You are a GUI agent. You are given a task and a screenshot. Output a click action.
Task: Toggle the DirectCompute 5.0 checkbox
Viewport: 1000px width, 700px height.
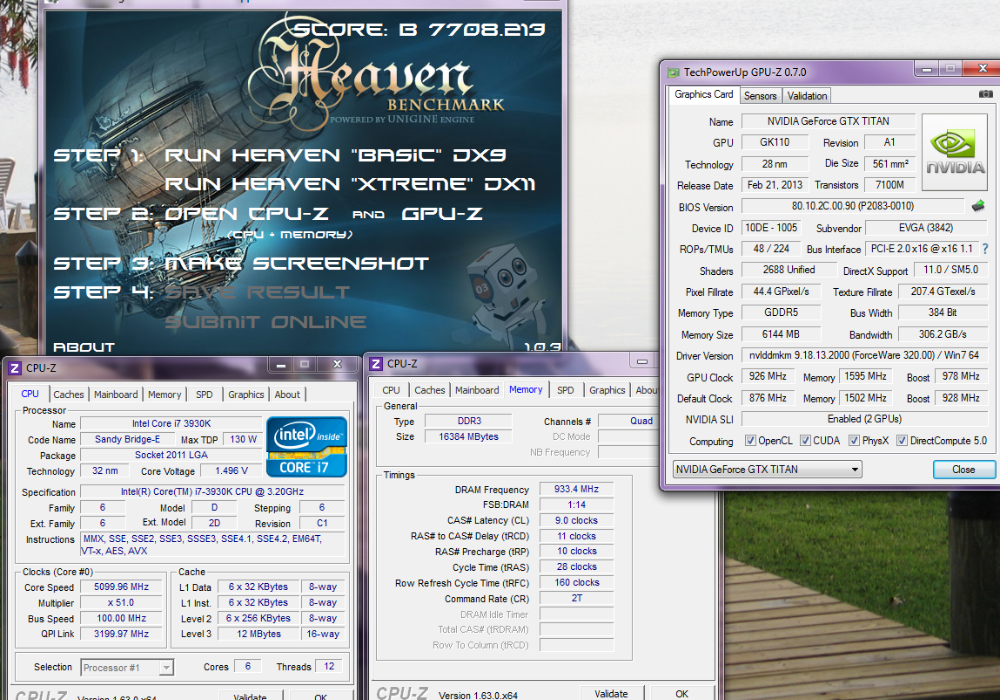902,441
